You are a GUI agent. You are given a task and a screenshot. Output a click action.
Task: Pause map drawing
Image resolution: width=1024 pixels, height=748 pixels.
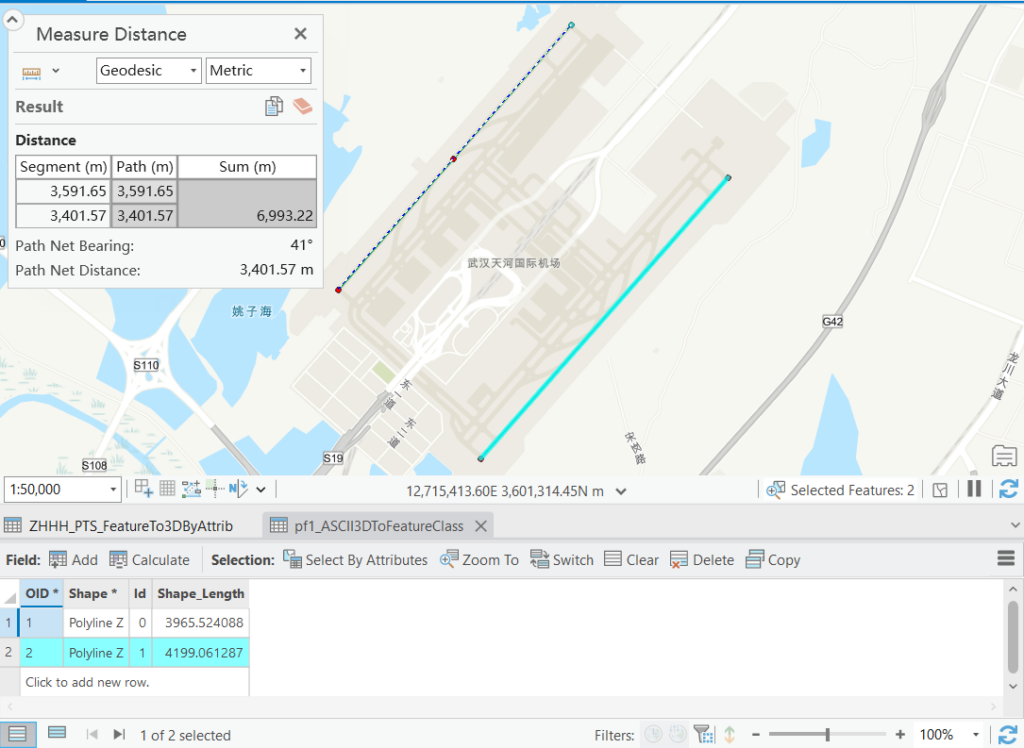(973, 489)
